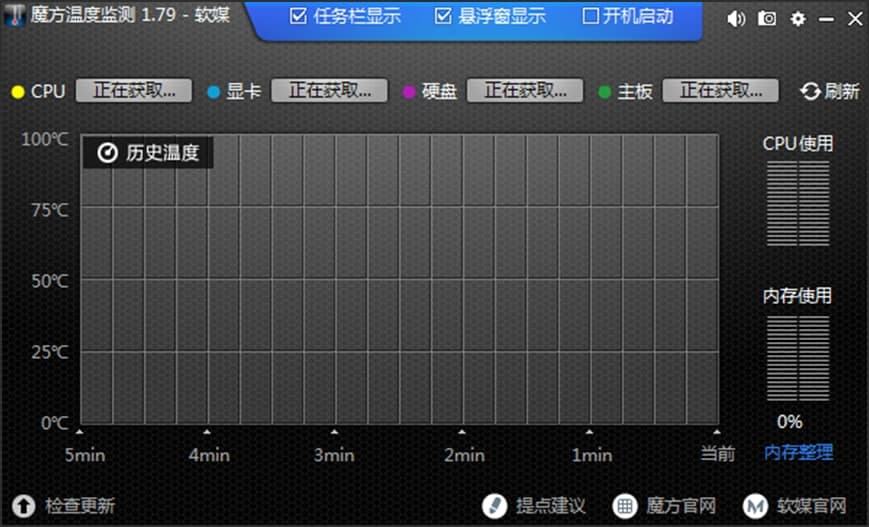Open the 提点建议 link text
The height and width of the screenshot is (527, 869).
point(550,505)
